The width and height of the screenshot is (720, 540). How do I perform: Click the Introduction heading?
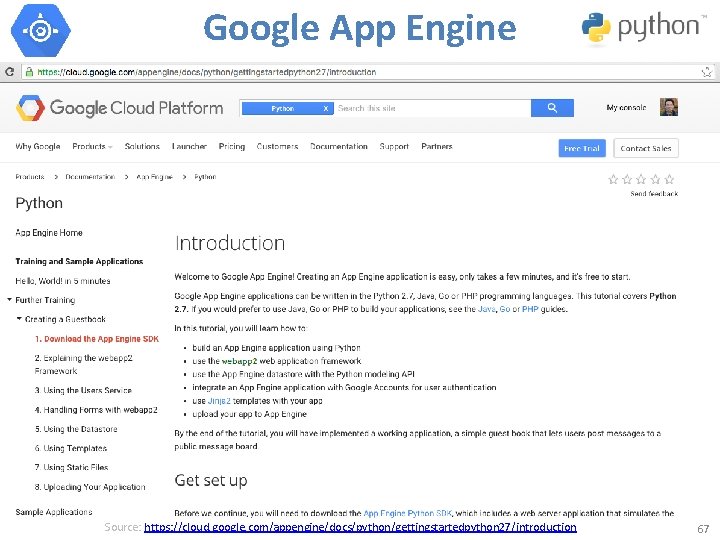click(x=230, y=243)
